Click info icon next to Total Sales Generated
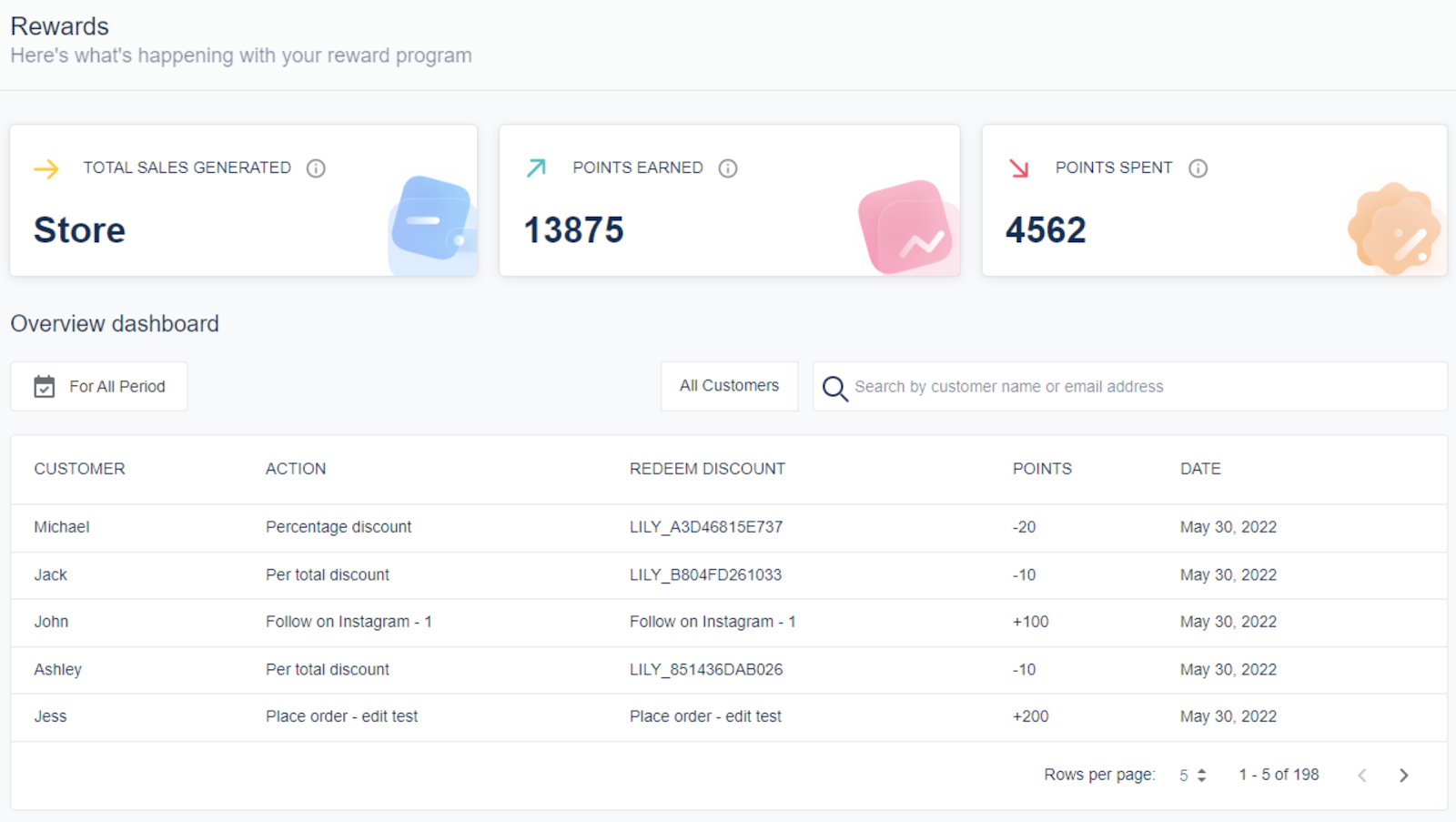 point(316,168)
